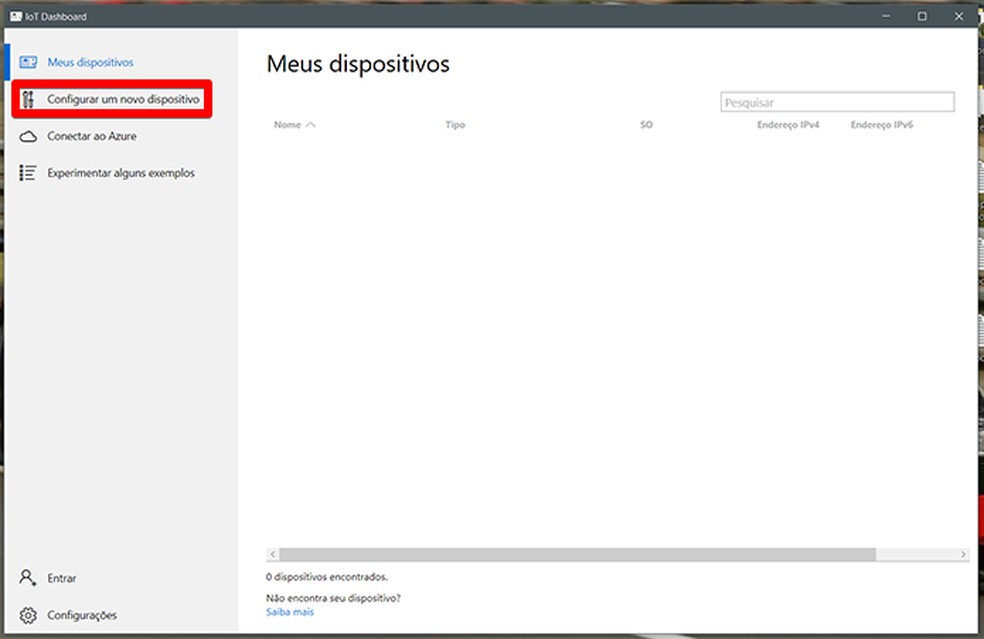Screen dimensions: 984x639
Task: Sort by Endereço IPv6 column header
Action: (x=882, y=125)
